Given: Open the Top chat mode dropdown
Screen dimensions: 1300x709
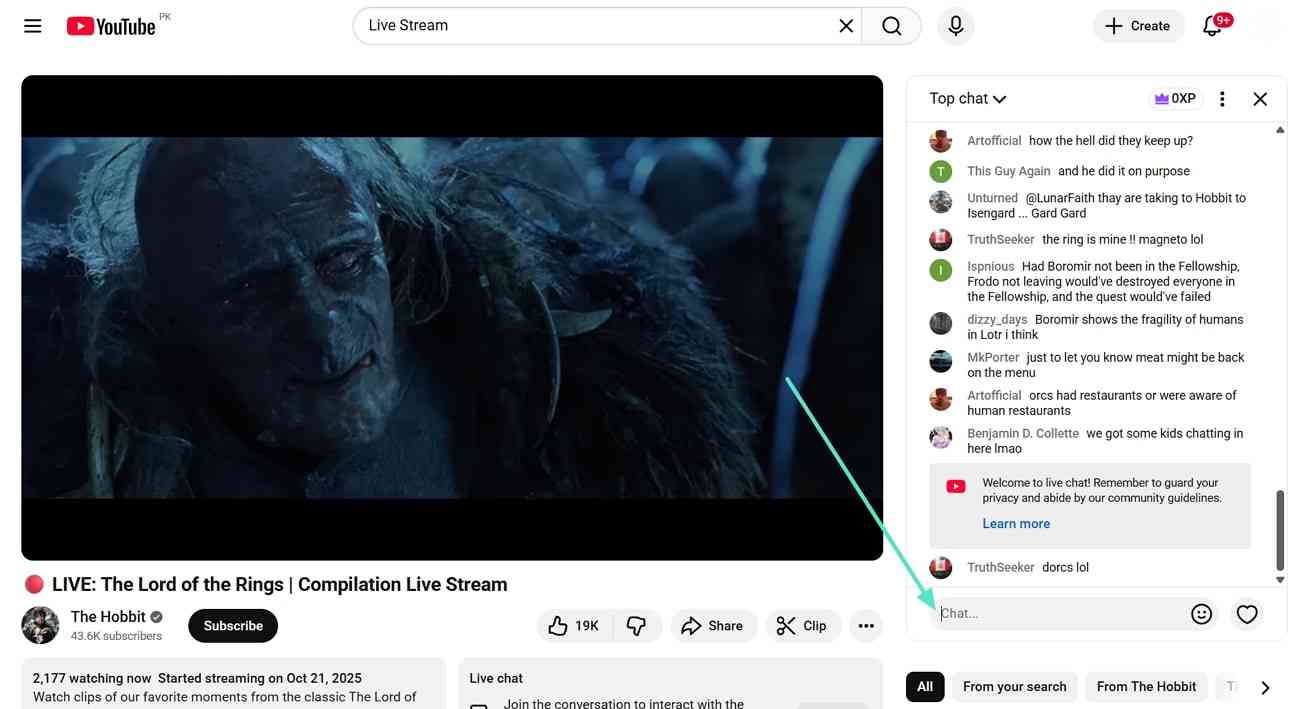Looking at the screenshot, I should click(x=966, y=98).
